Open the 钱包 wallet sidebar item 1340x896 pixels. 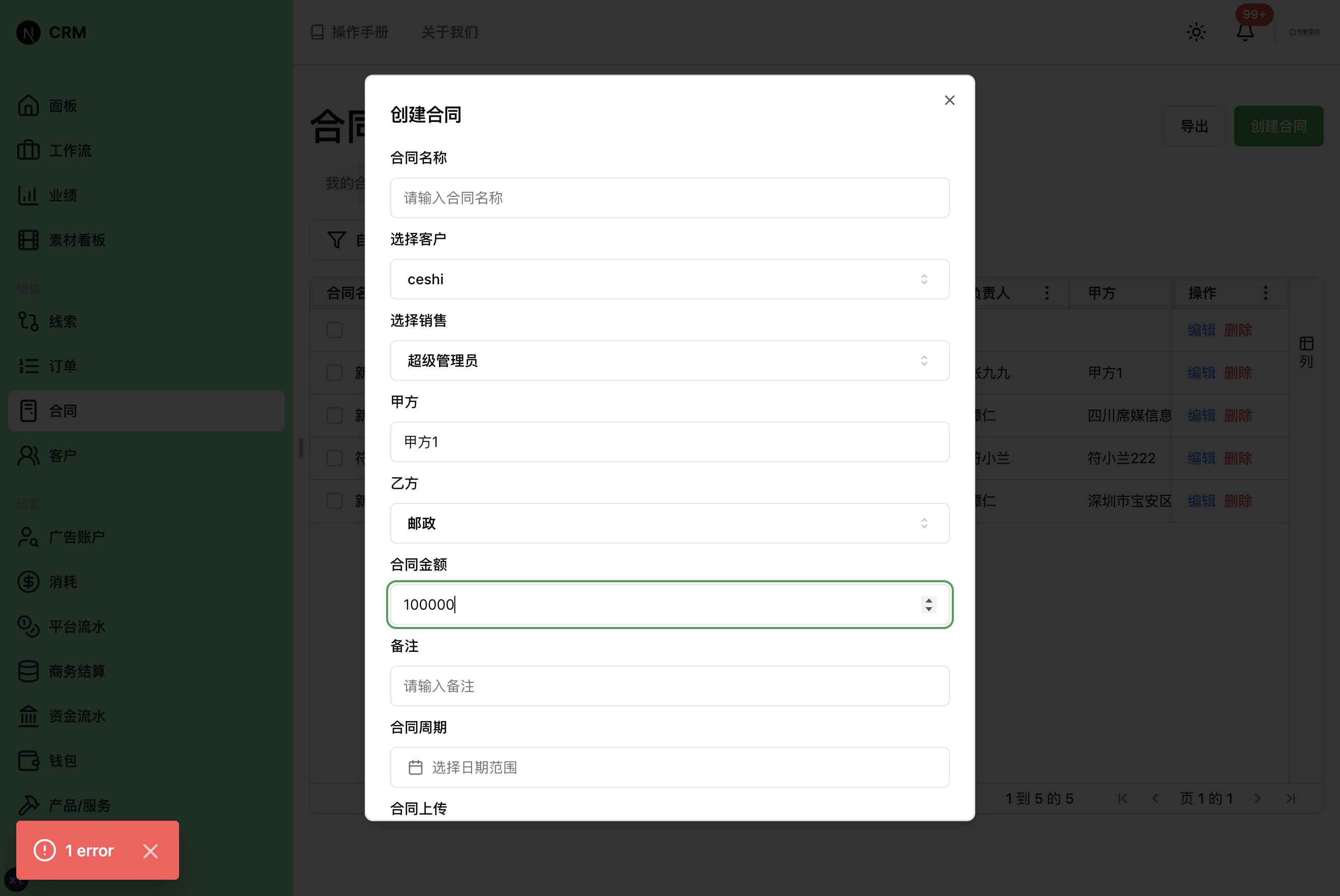click(63, 761)
